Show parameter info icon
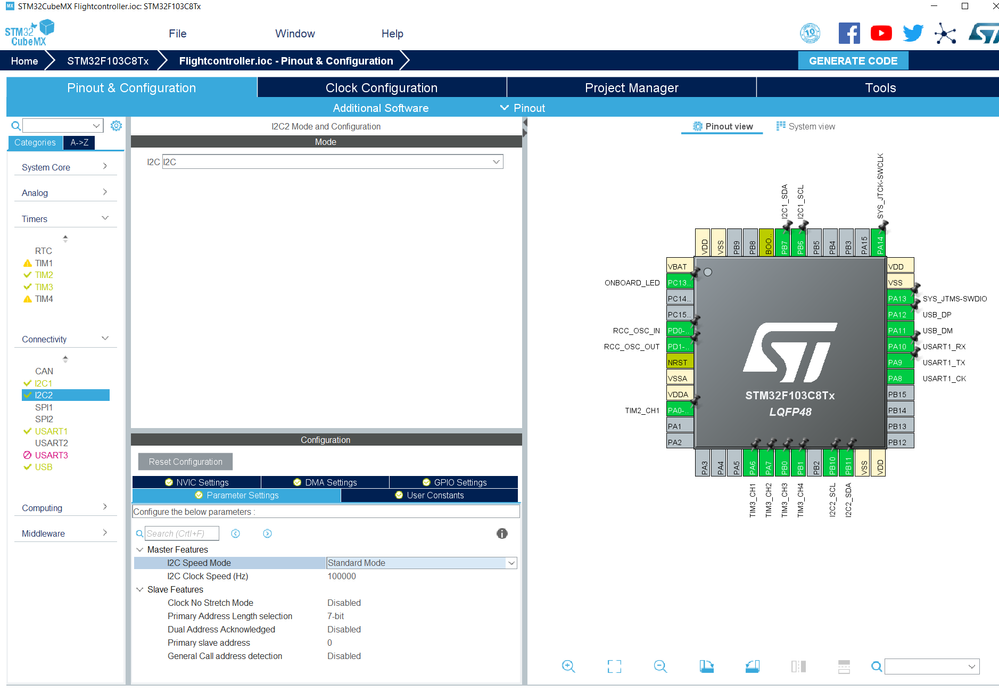The width and height of the screenshot is (999, 689). coord(502,533)
